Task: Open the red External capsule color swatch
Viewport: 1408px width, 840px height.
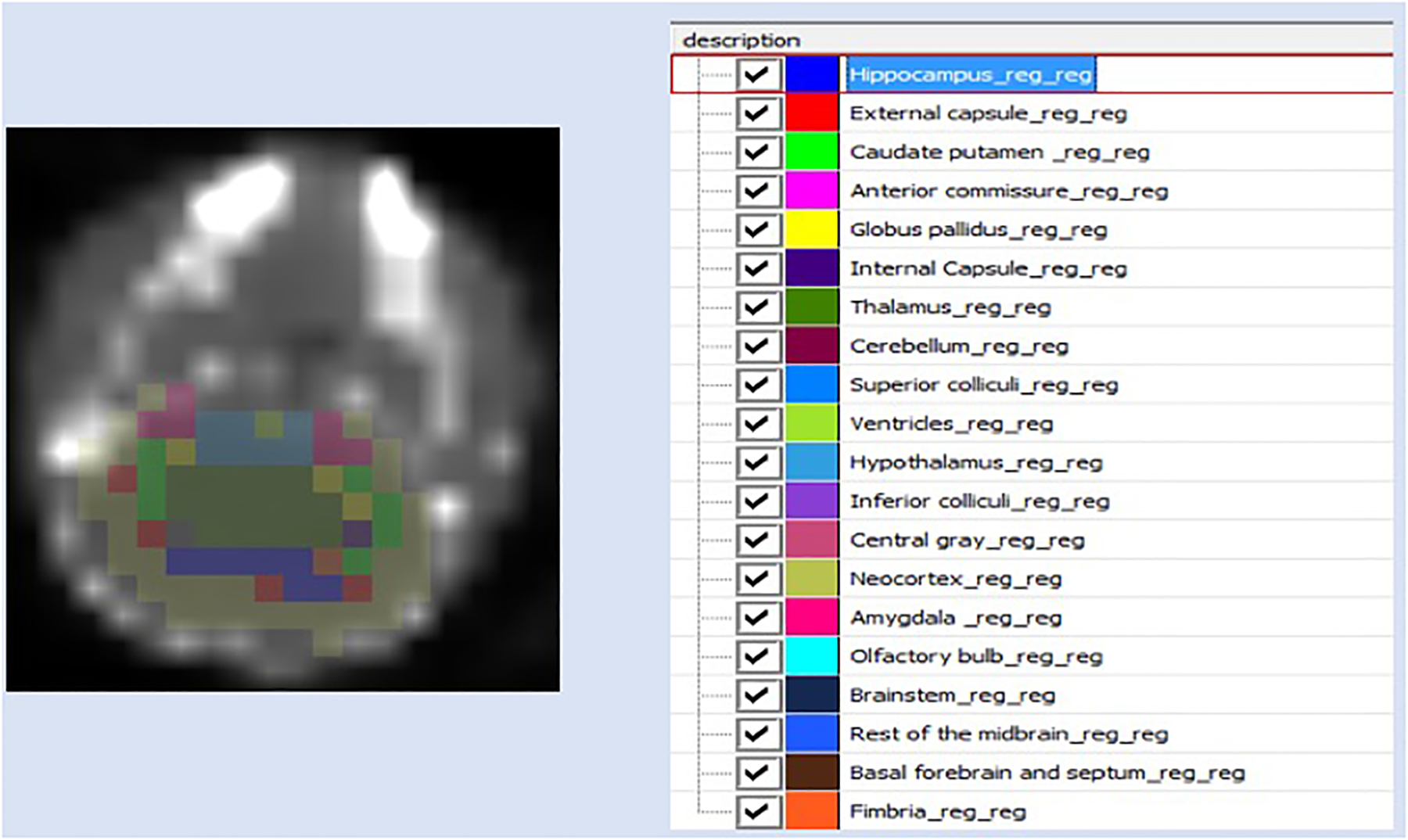Action: point(812,113)
